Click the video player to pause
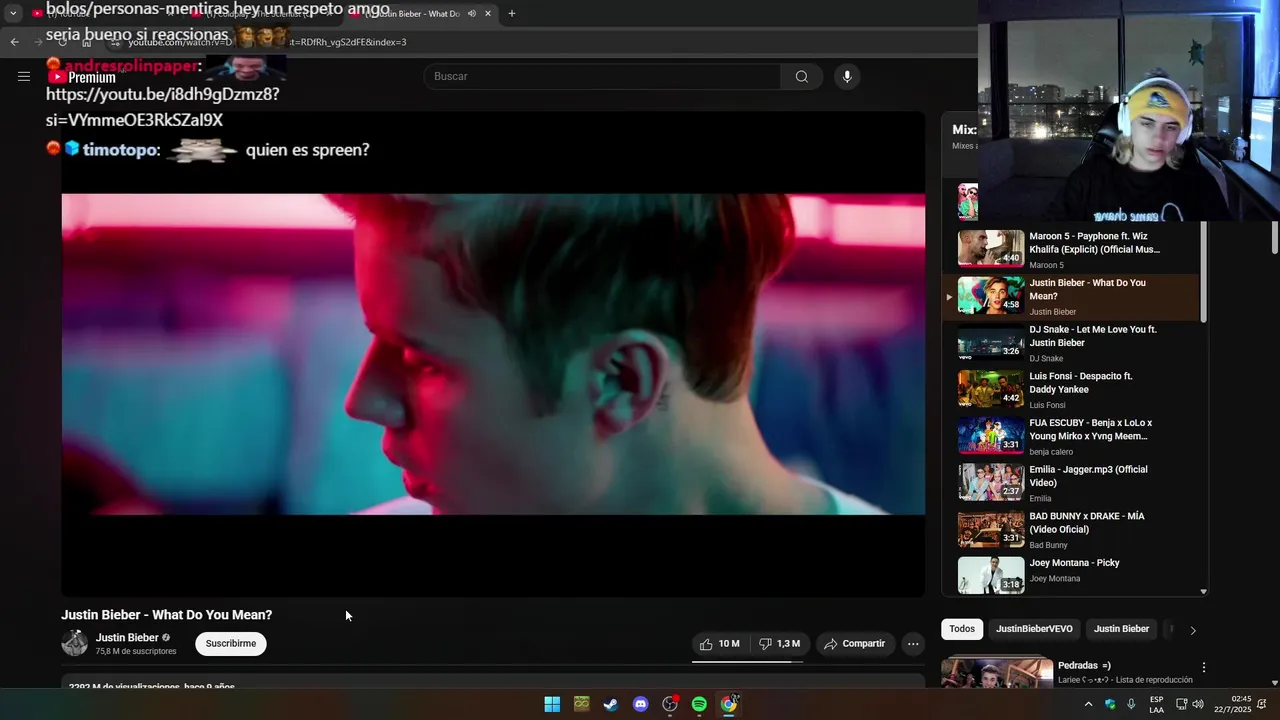 click(493, 354)
